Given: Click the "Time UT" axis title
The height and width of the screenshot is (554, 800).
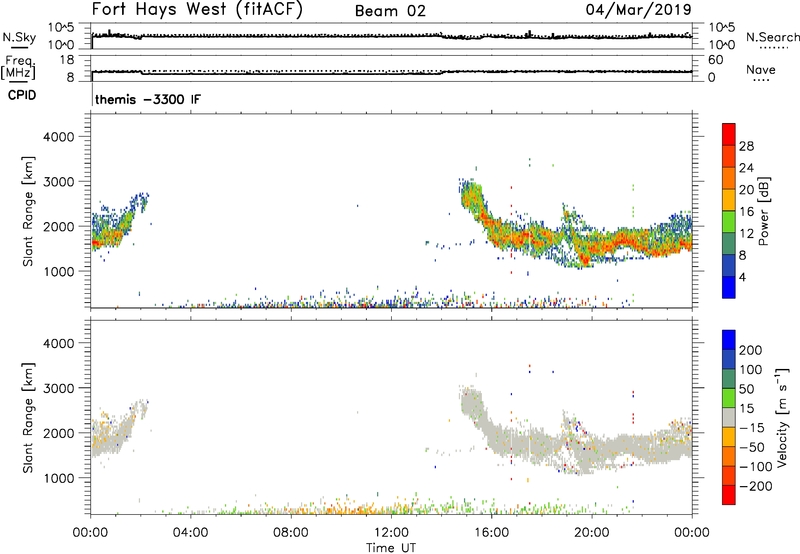Looking at the screenshot, I should pos(391,548).
